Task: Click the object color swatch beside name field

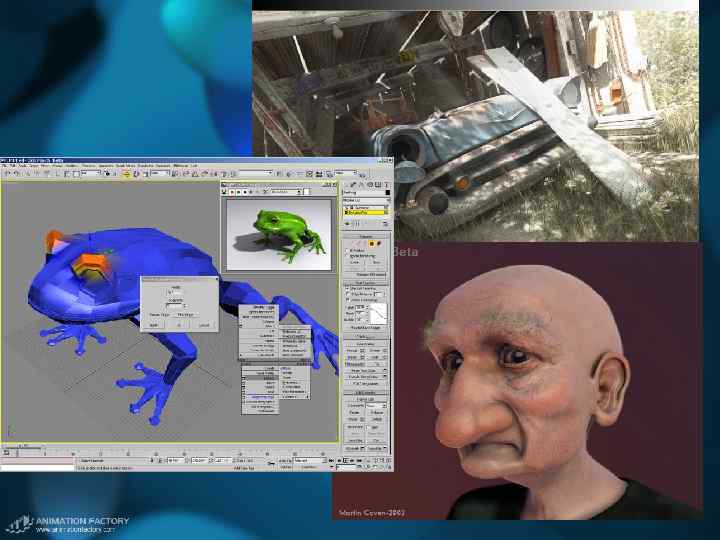Action: click(x=389, y=194)
